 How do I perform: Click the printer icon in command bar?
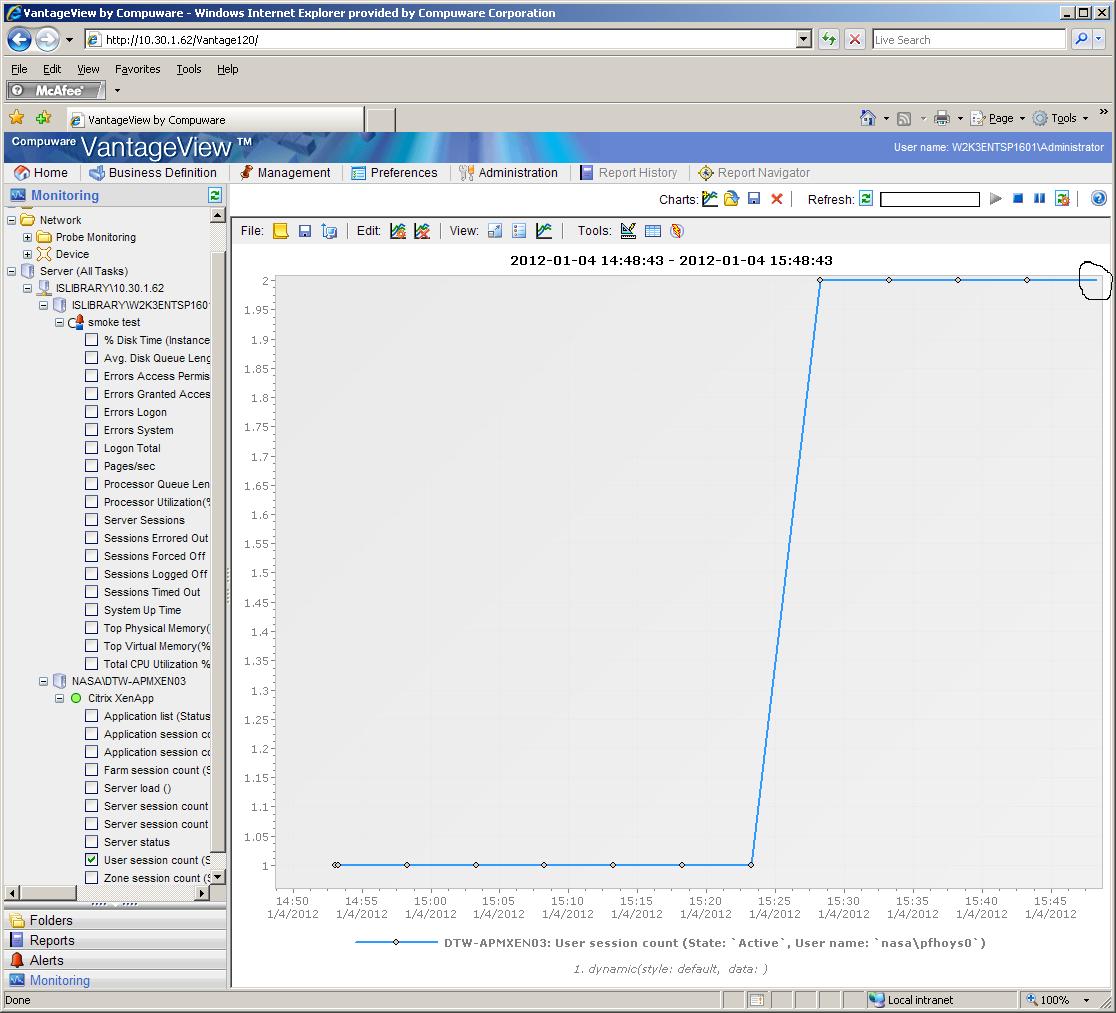[942, 118]
